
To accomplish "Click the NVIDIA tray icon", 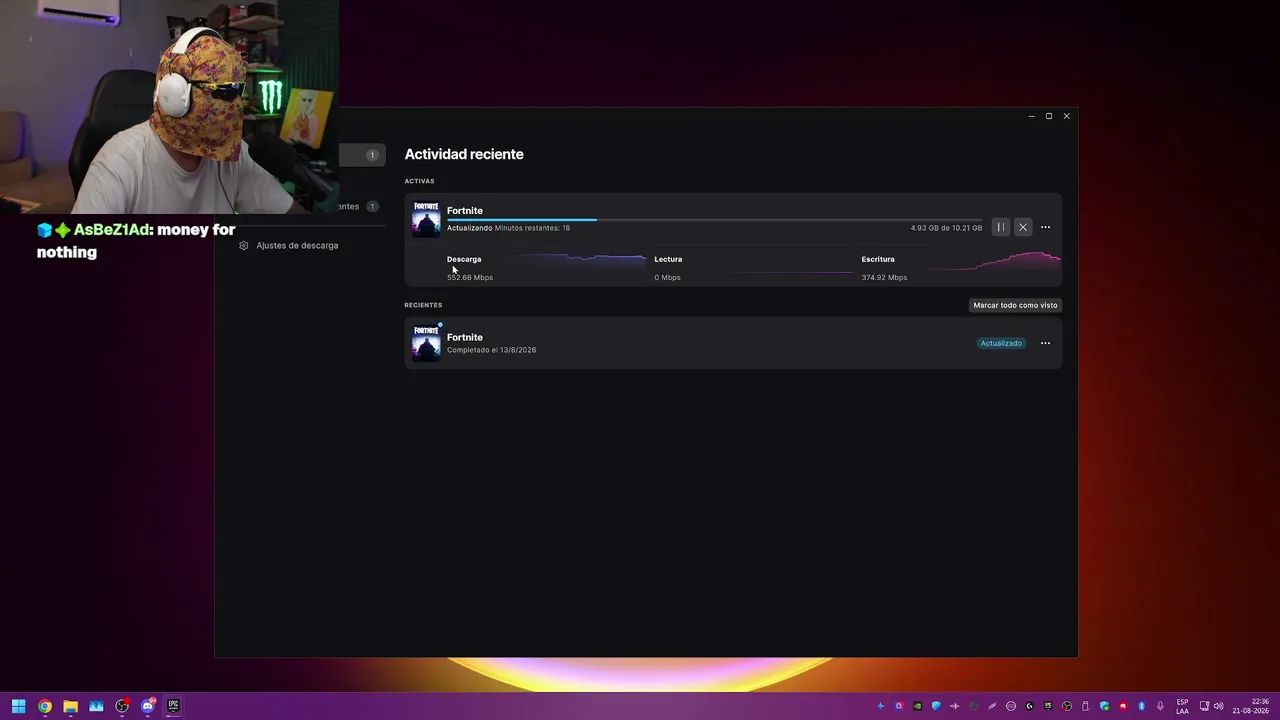I will (x=917, y=706).
